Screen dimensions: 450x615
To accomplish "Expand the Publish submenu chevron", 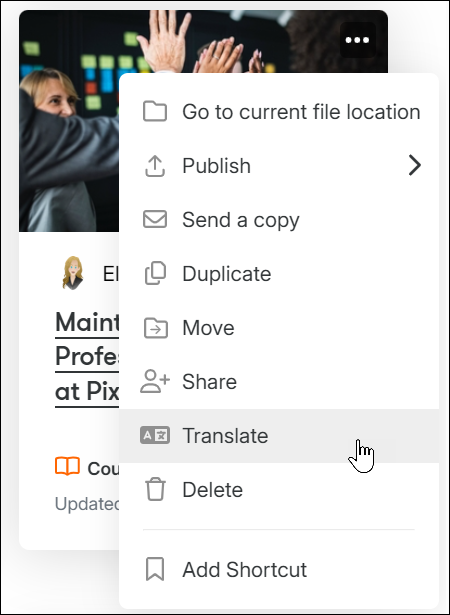I will (x=414, y=165).
